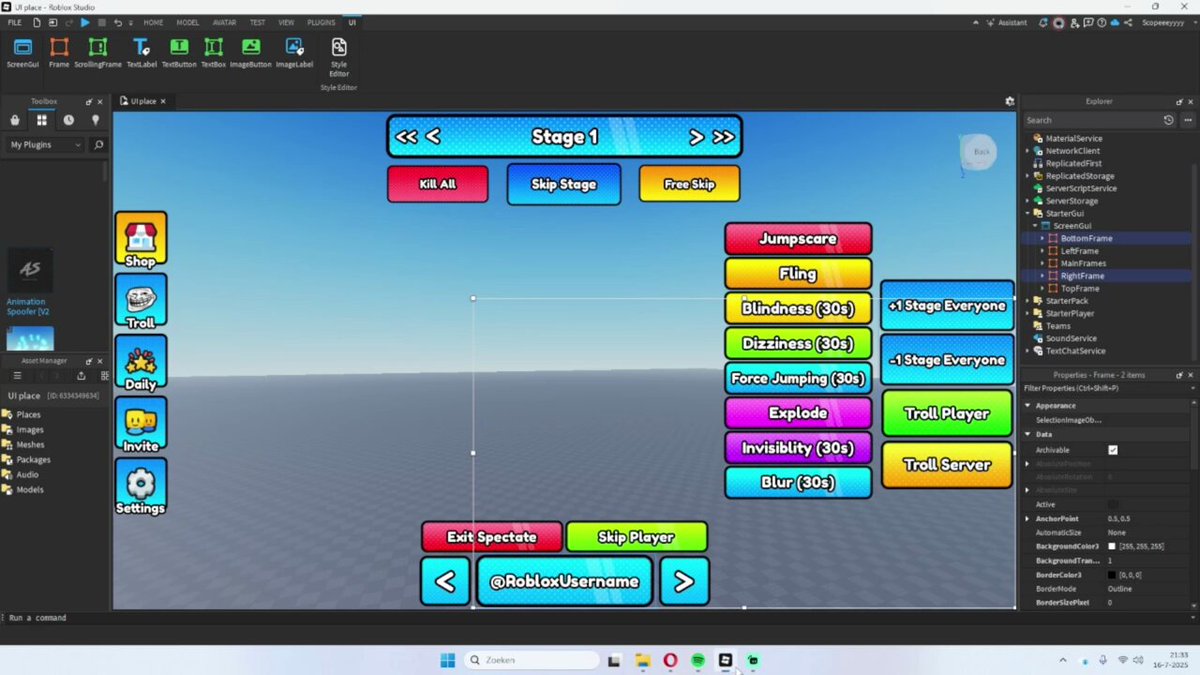Click the Troll Player button
This screenshot has height=675, width=1200.
947,414
